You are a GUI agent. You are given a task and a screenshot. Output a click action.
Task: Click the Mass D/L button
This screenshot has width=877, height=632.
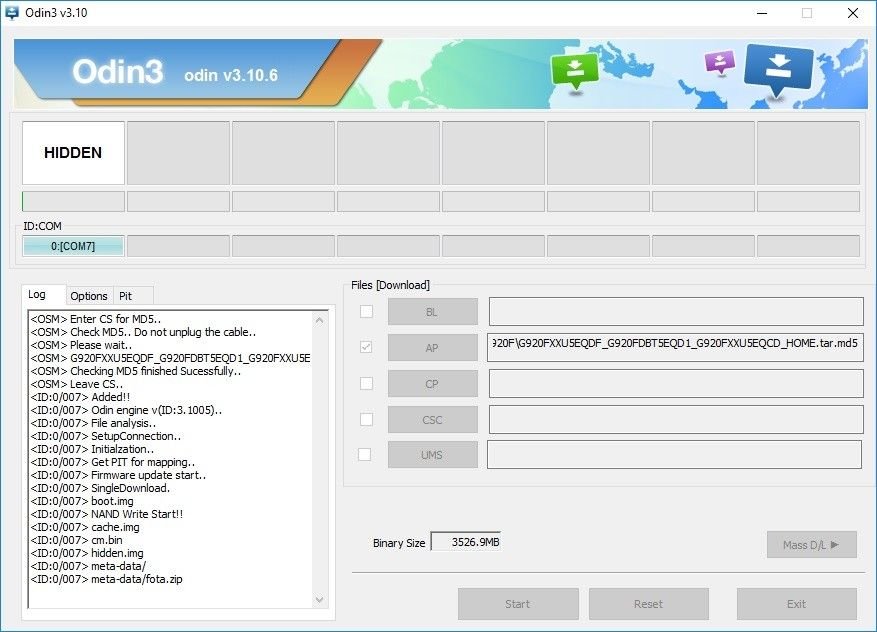[812, 545]
